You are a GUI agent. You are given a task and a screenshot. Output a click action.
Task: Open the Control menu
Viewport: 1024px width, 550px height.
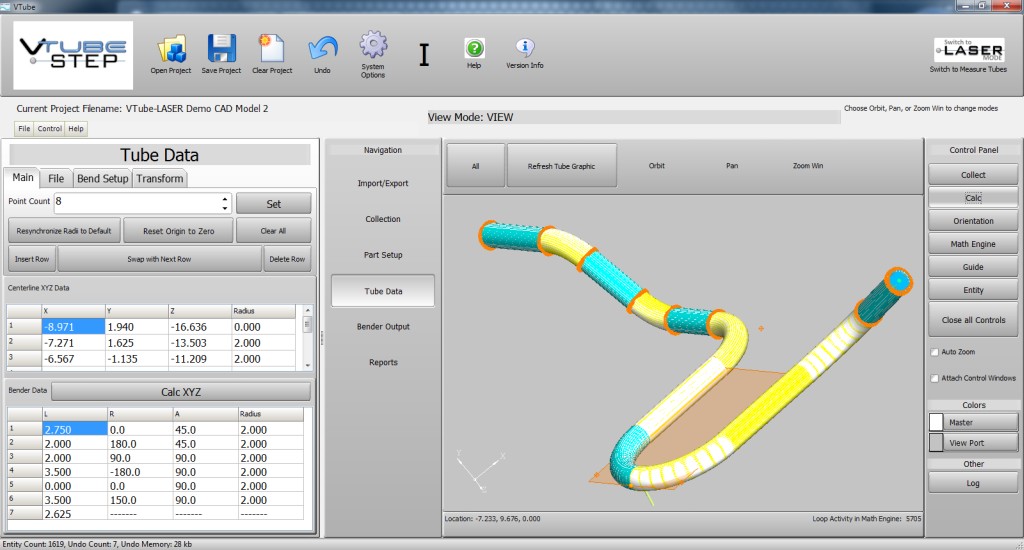49,129
